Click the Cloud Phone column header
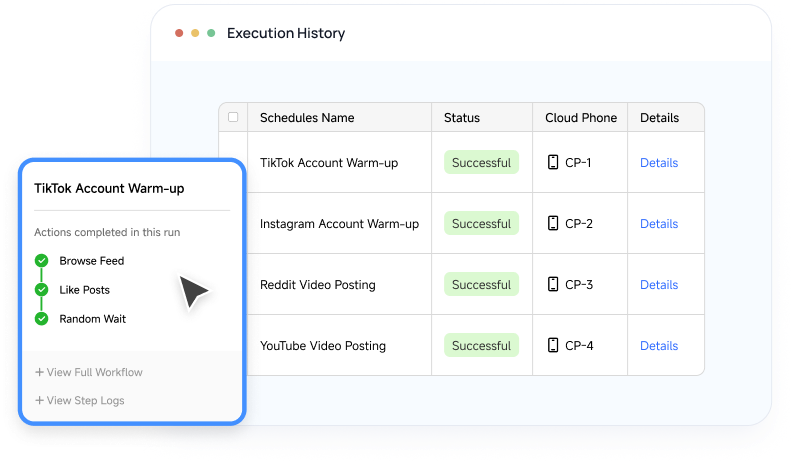793x462 pixels. (x=581, y=118)
